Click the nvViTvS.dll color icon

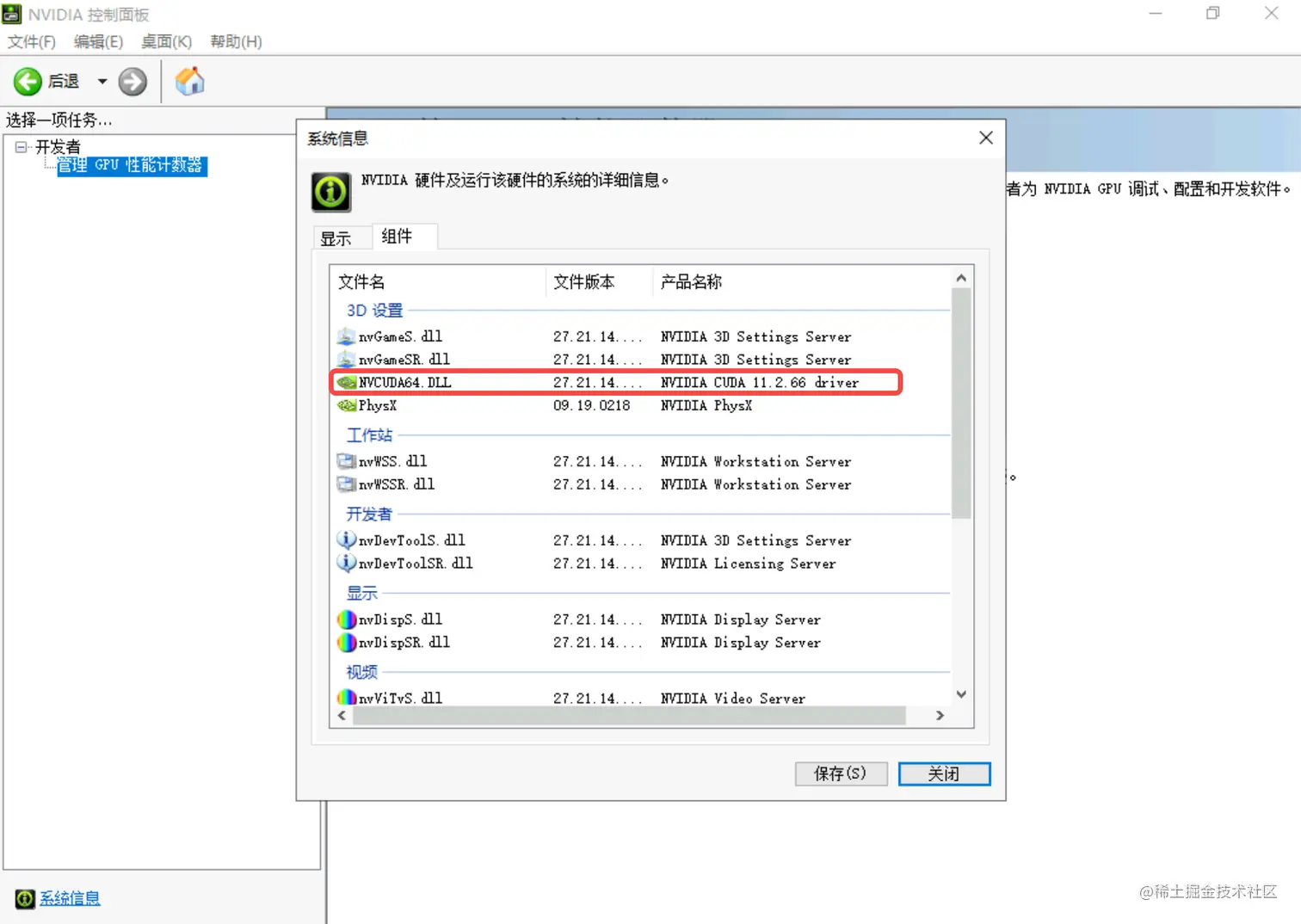point(347,698)
